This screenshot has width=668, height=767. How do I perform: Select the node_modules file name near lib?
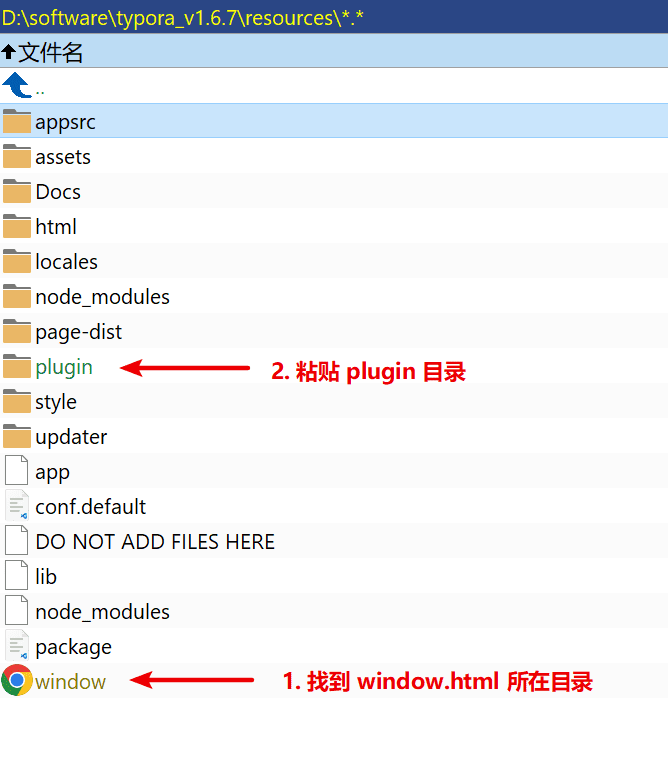102,612
